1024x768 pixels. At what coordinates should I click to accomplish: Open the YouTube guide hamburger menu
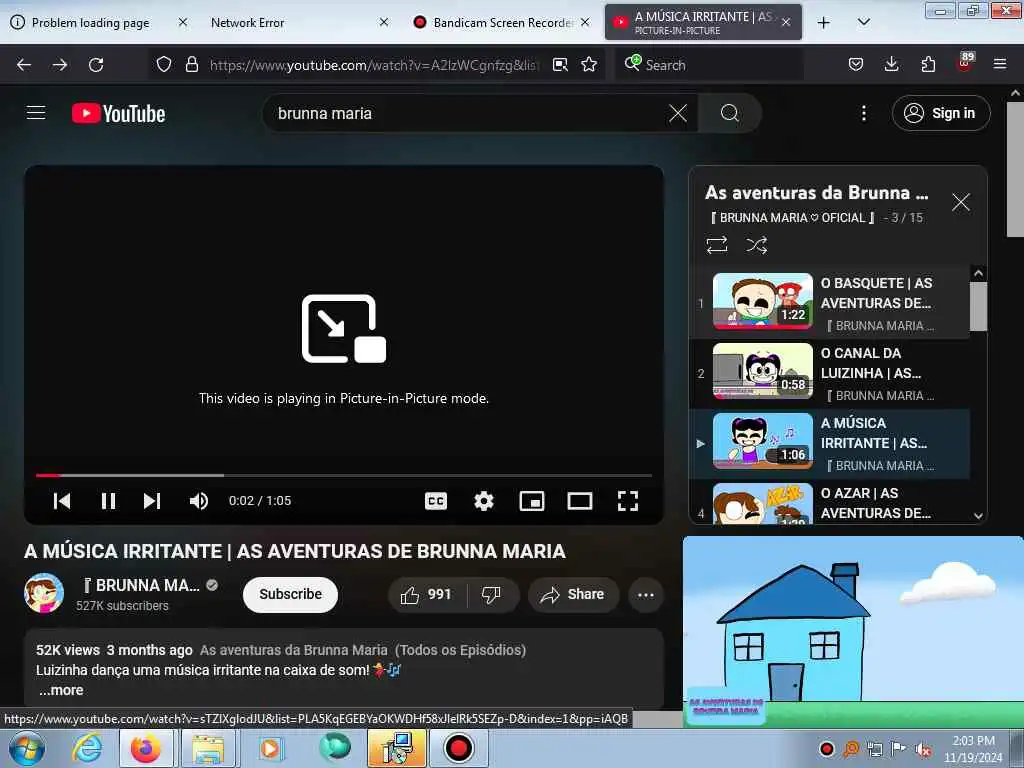36,113
